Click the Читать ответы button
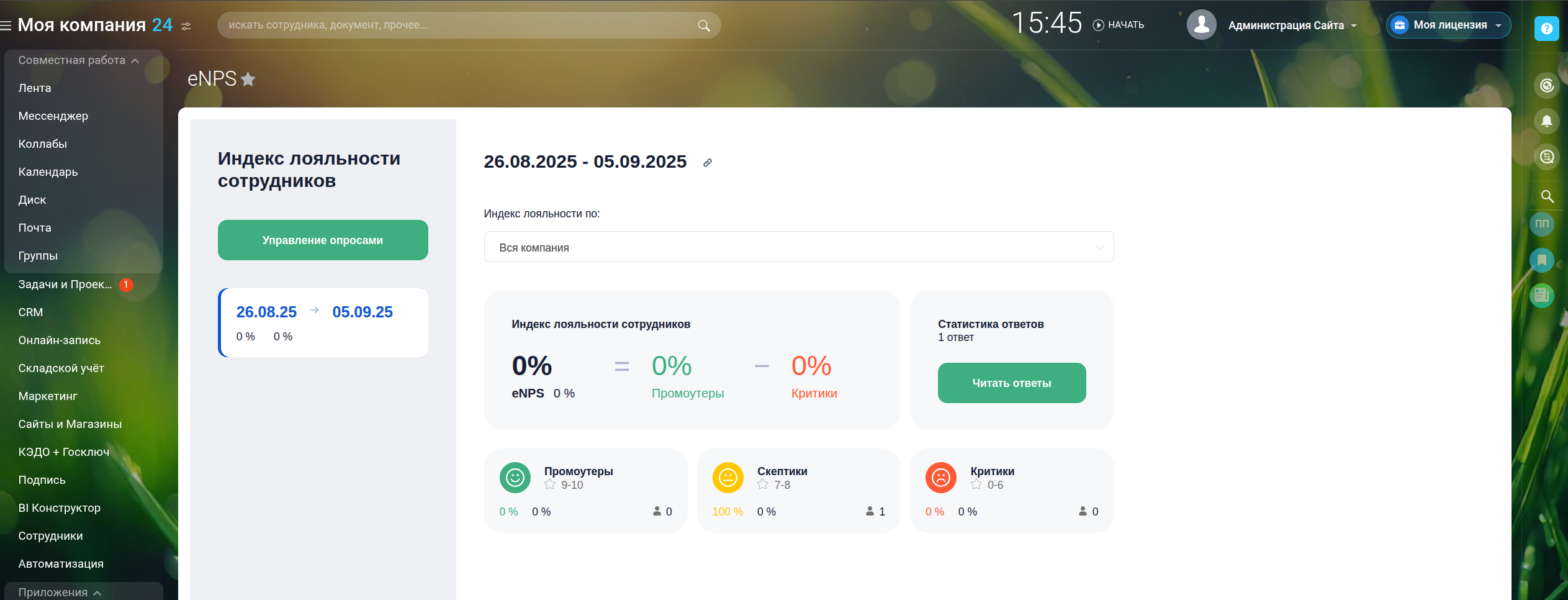The image size is (1568, 600). coord(1011,383)
